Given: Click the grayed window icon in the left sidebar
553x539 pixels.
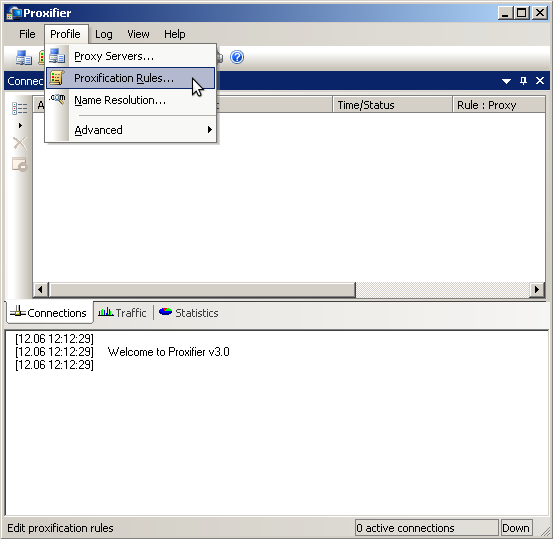Looking at the screenshot, I should [x=19, y=164].
